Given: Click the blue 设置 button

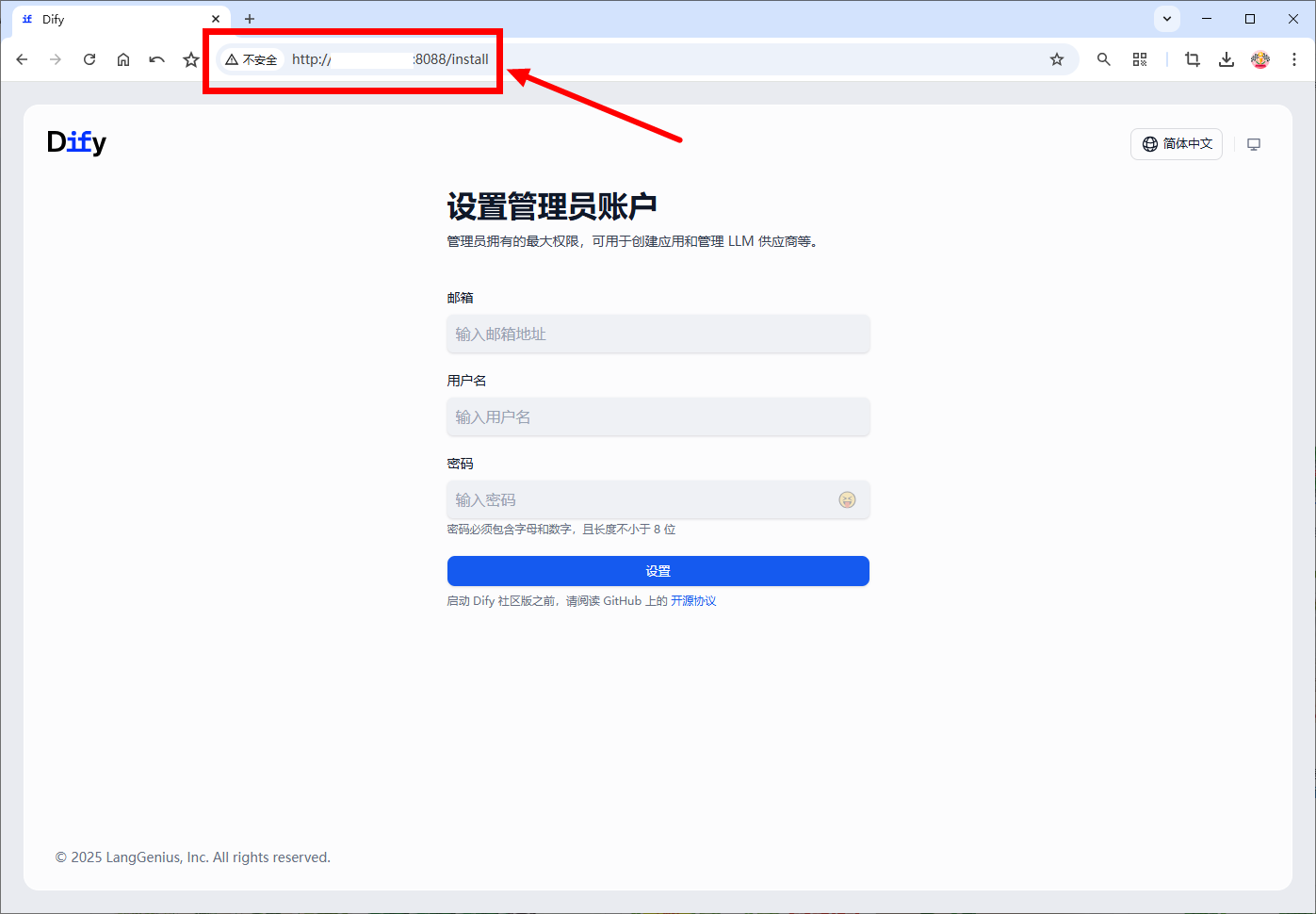Looking at the screenshot, I should coord(658,571).
